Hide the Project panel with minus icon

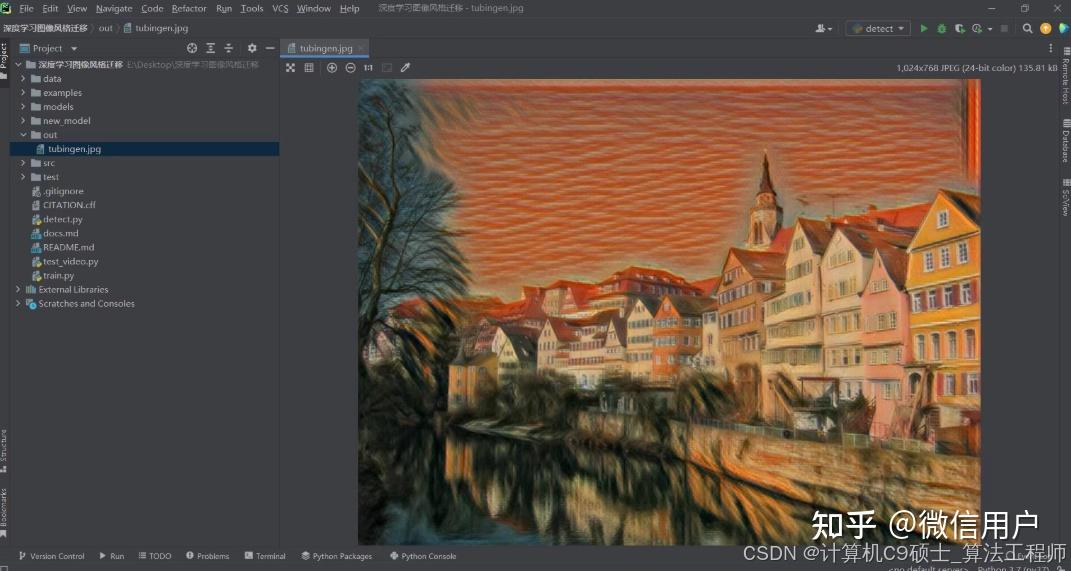(270, 48)
